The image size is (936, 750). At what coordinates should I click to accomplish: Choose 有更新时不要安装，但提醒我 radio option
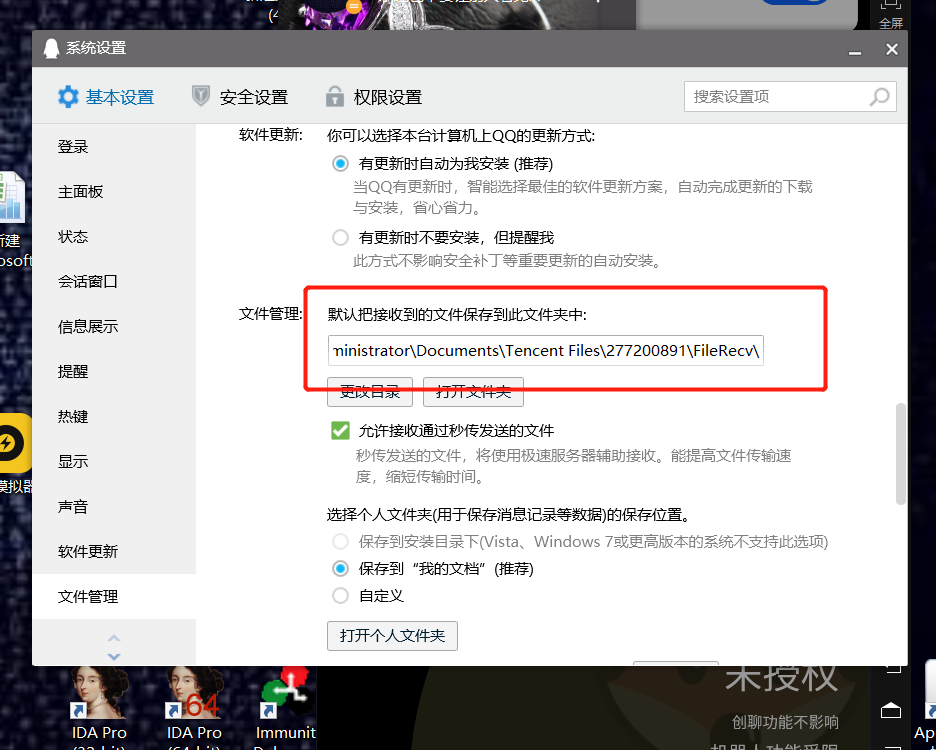coord(340,238)
